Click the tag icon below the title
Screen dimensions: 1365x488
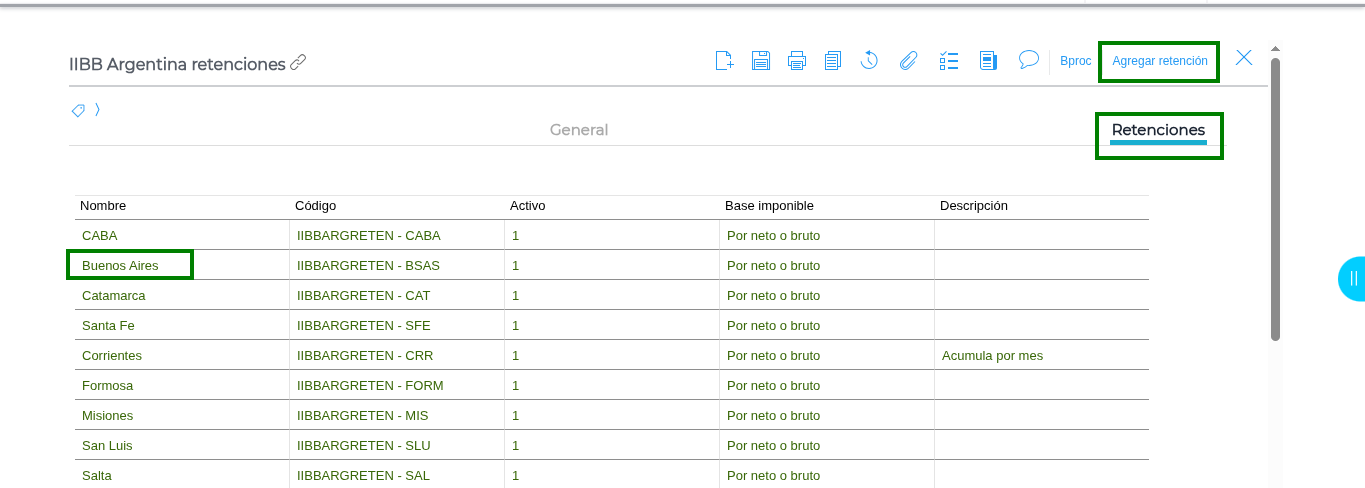point(78,110)
